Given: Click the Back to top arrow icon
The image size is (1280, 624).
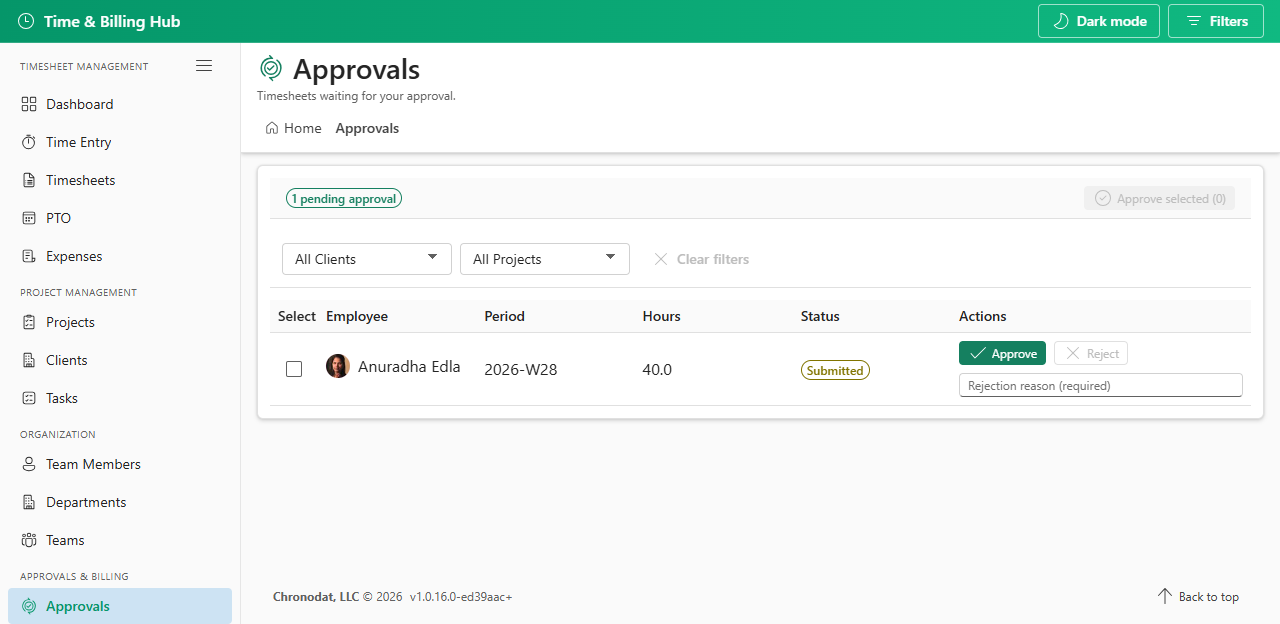Looking at the screenshot, I should point(1164,596).
